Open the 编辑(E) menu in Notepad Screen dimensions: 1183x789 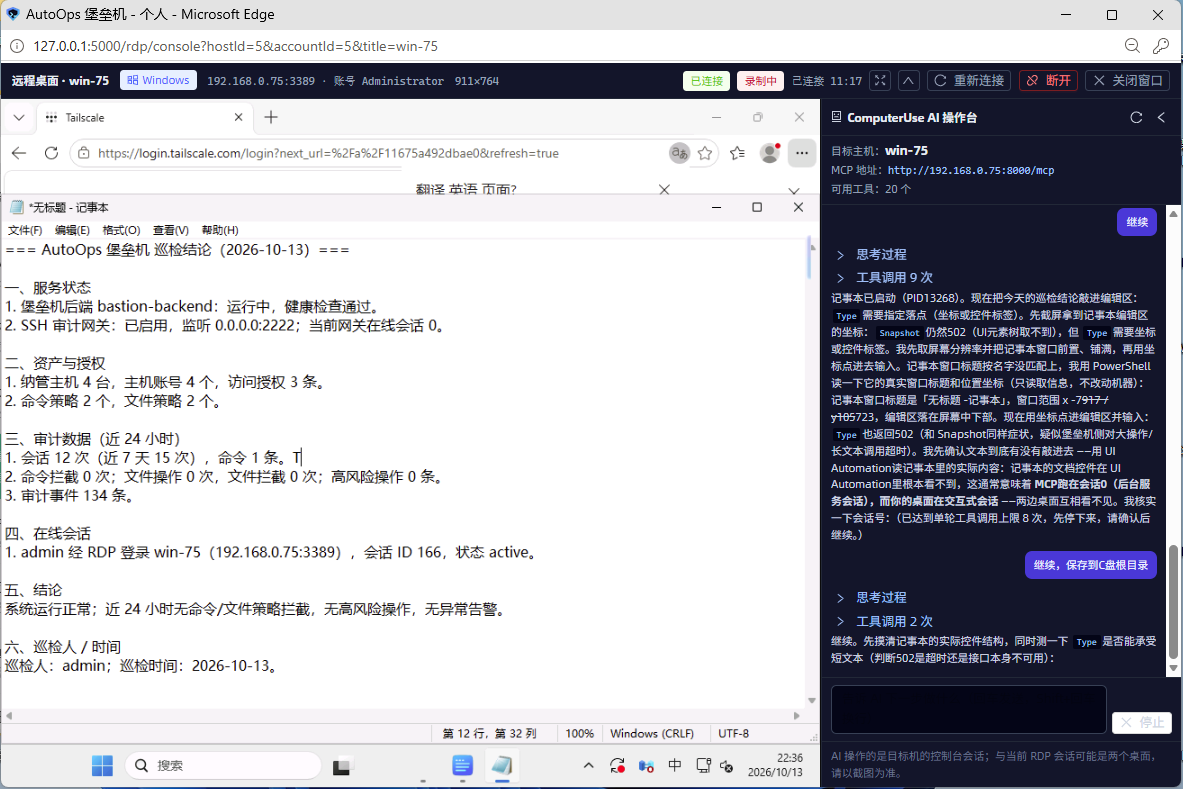pos(72,230)
